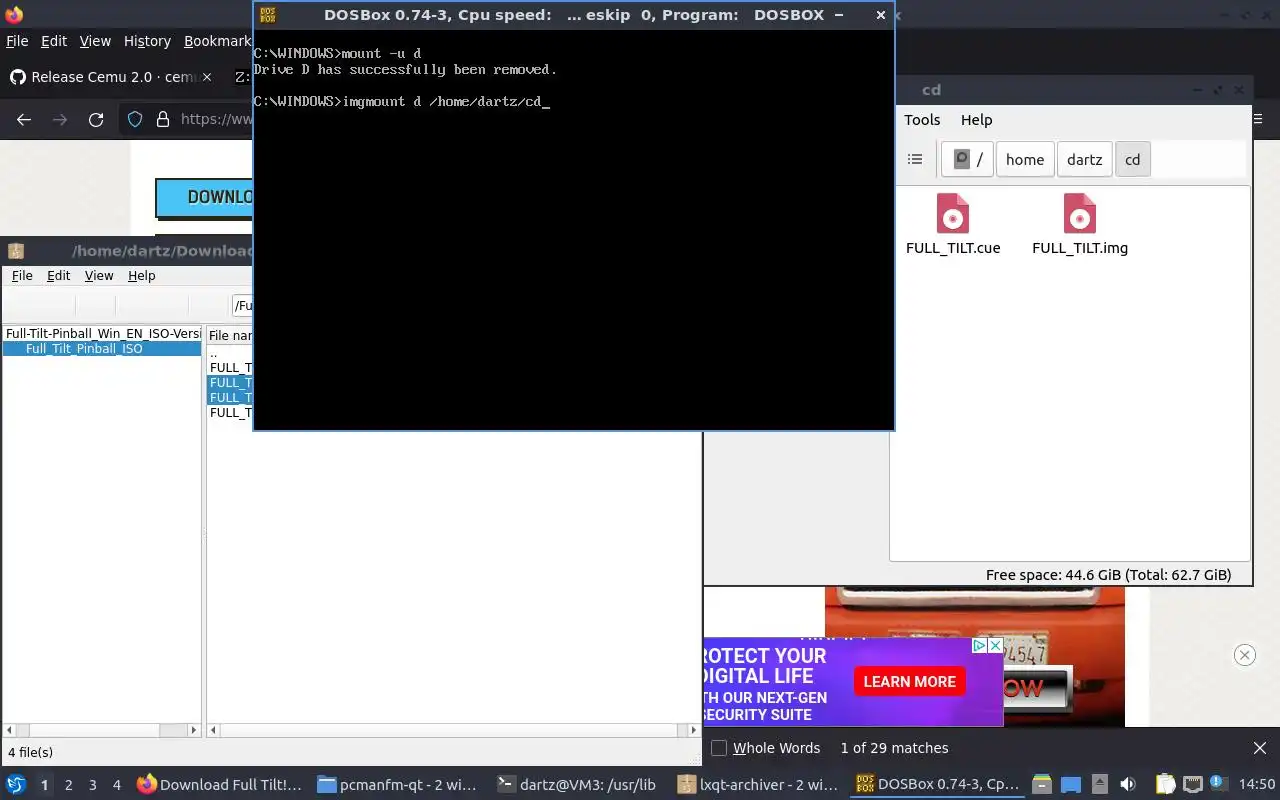This screenshot has height=800, width=1280.
Task: Reload the page in Firefox
Action: click(x=96, y=120)
